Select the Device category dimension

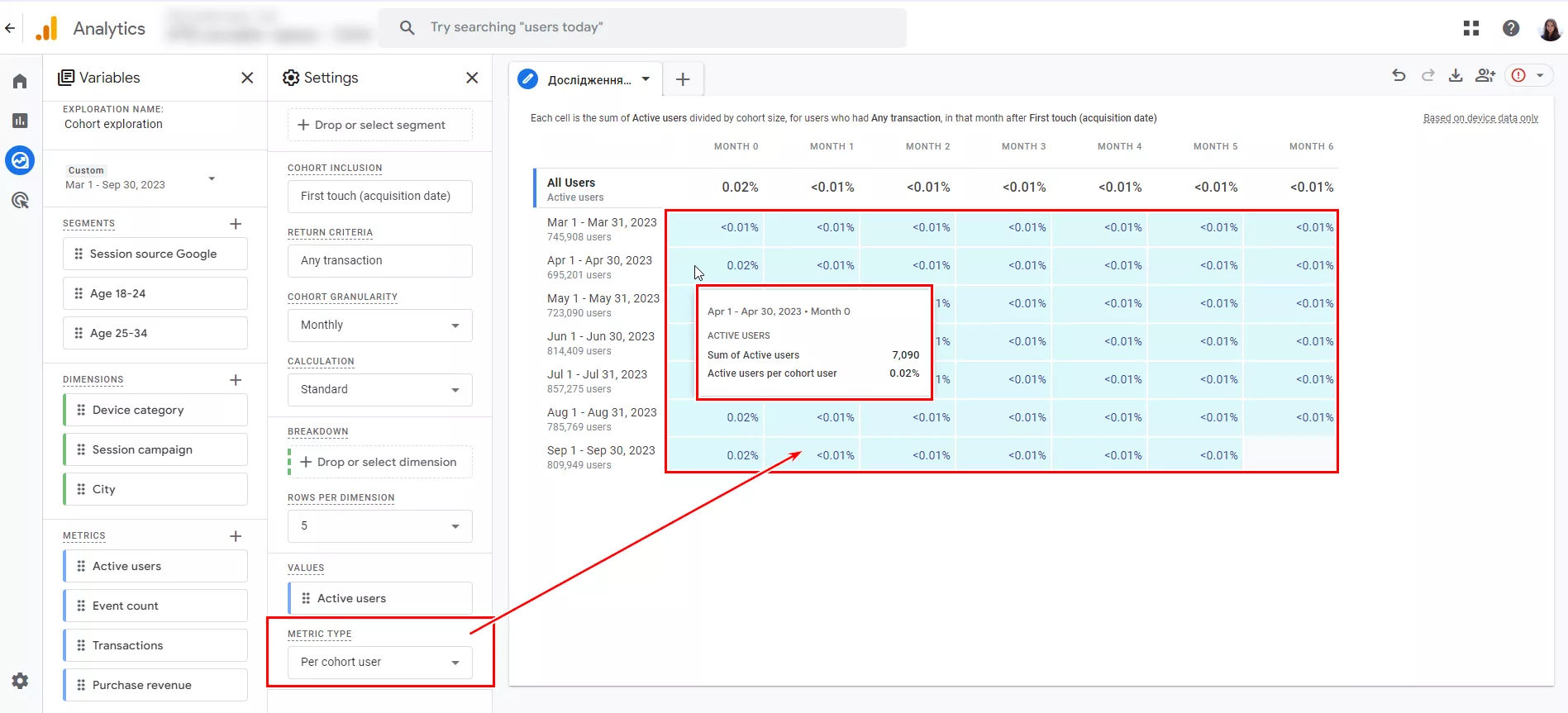click(x=155, y=410)
